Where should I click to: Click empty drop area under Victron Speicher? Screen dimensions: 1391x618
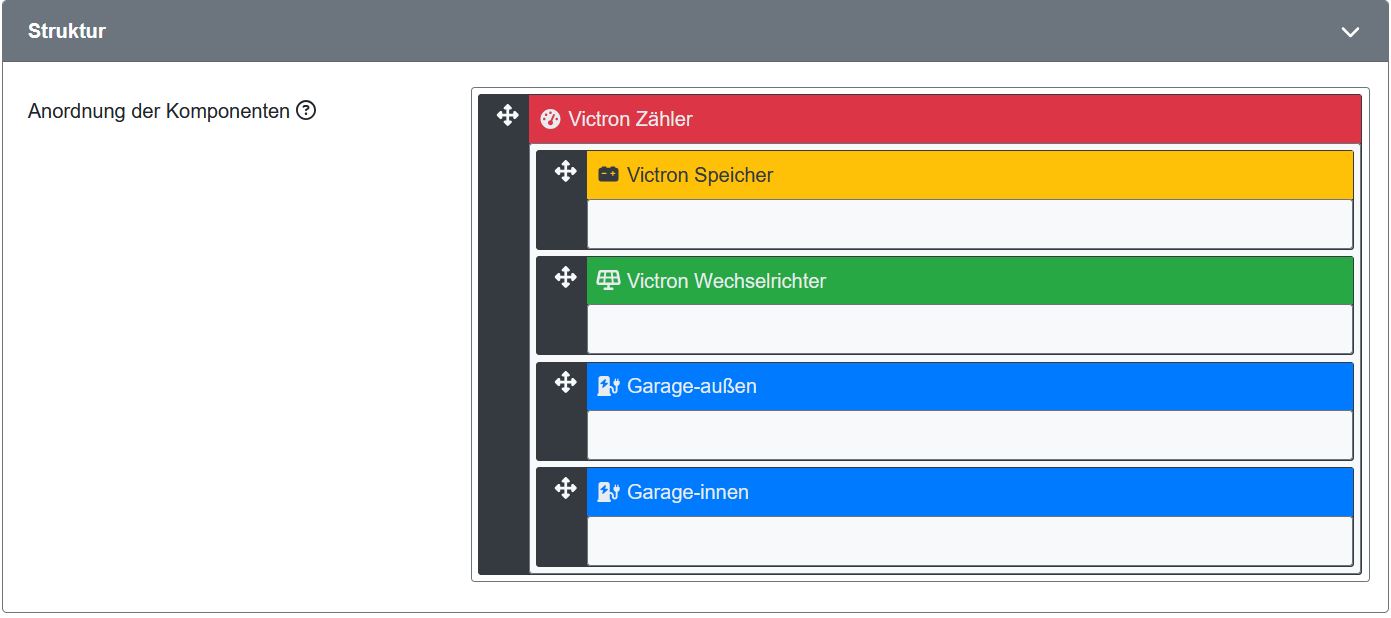tap(969, 224)
